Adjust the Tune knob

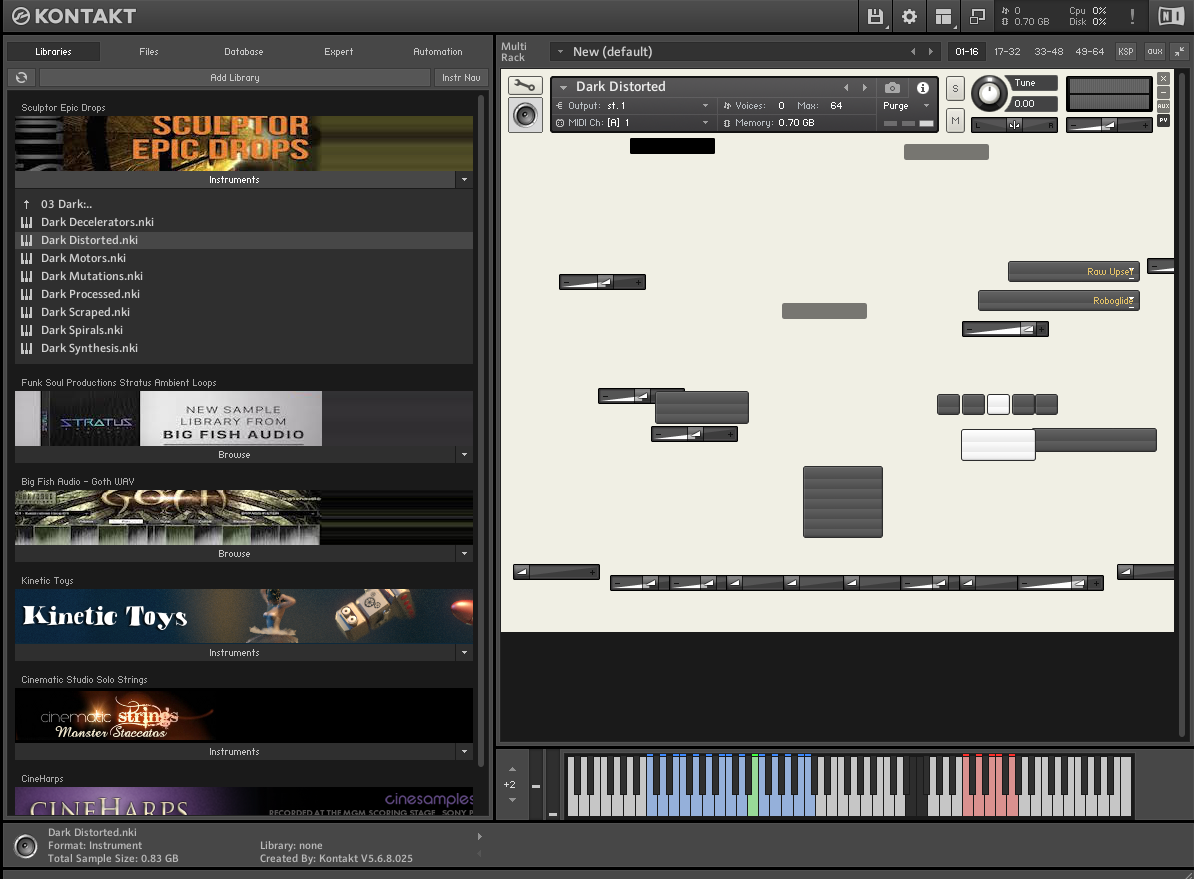coord(989,93)
